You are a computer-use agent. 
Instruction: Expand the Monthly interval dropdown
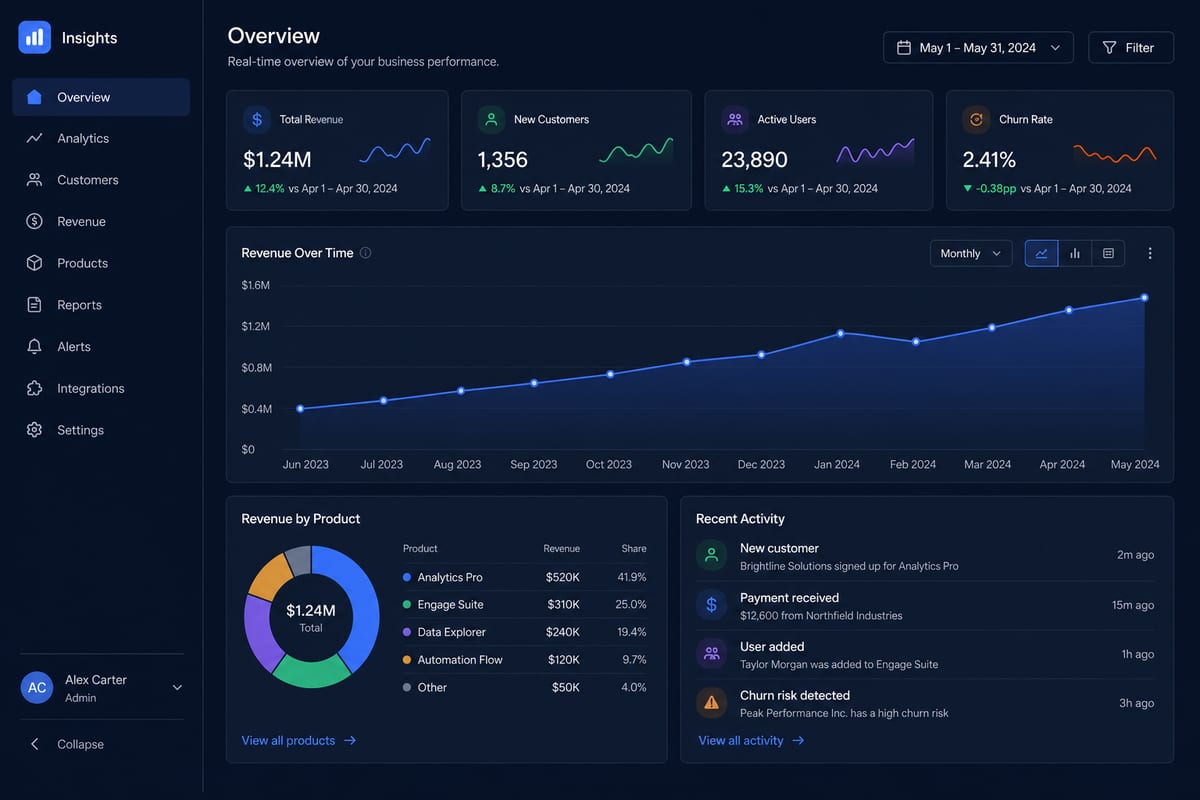pos(971,254)
